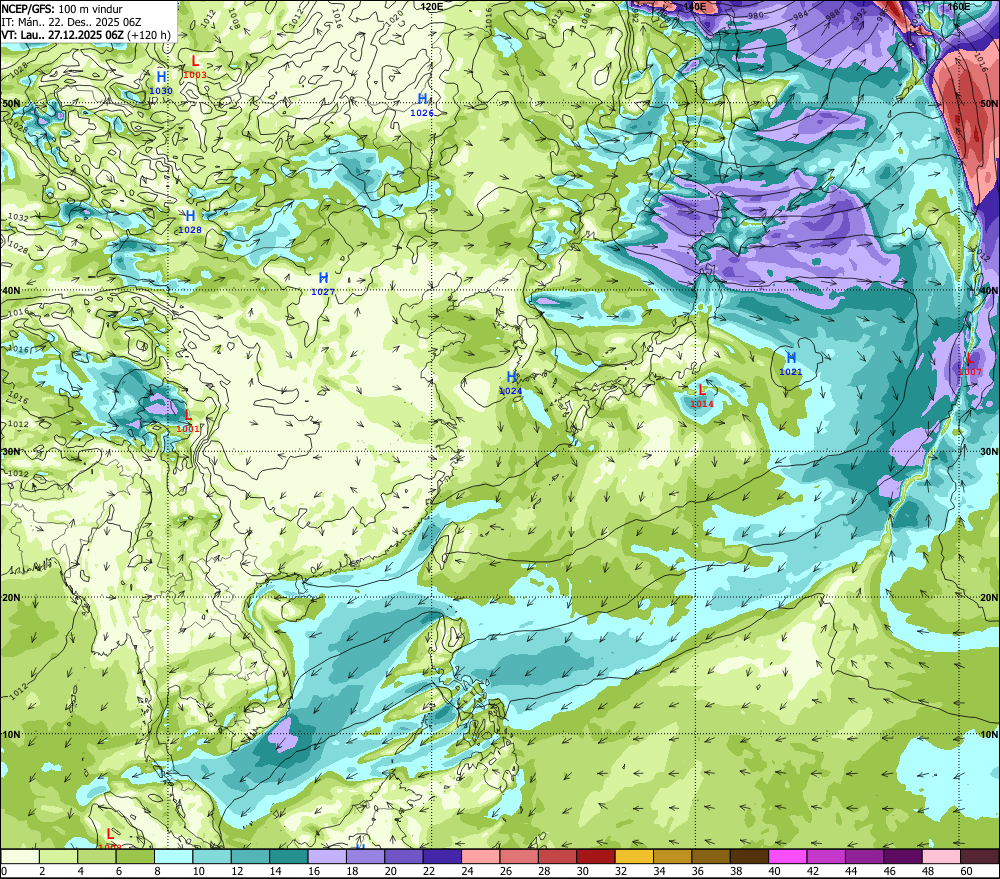Pick the salmon 26–28 legend swatch
Screen dimensions: 1000x879
coord(518,857)
